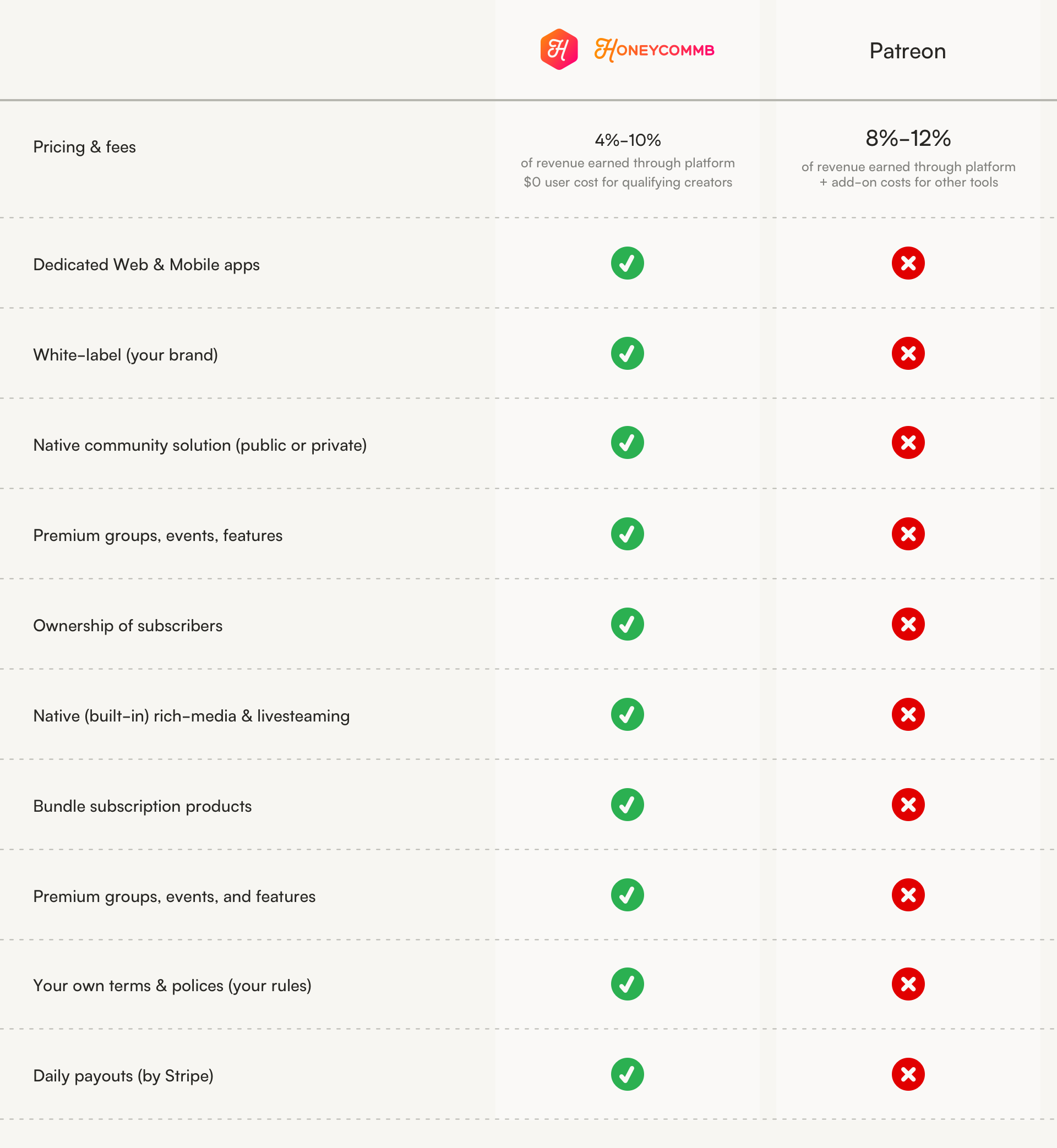Viewport: 1057px width, 1148px height.
Task: Click the Patreon column heading
Action: pyautogui.click(x=908, y=51)
